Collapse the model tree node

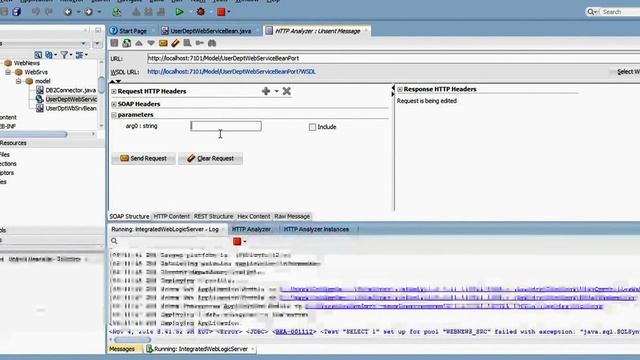tap(18, 81)
